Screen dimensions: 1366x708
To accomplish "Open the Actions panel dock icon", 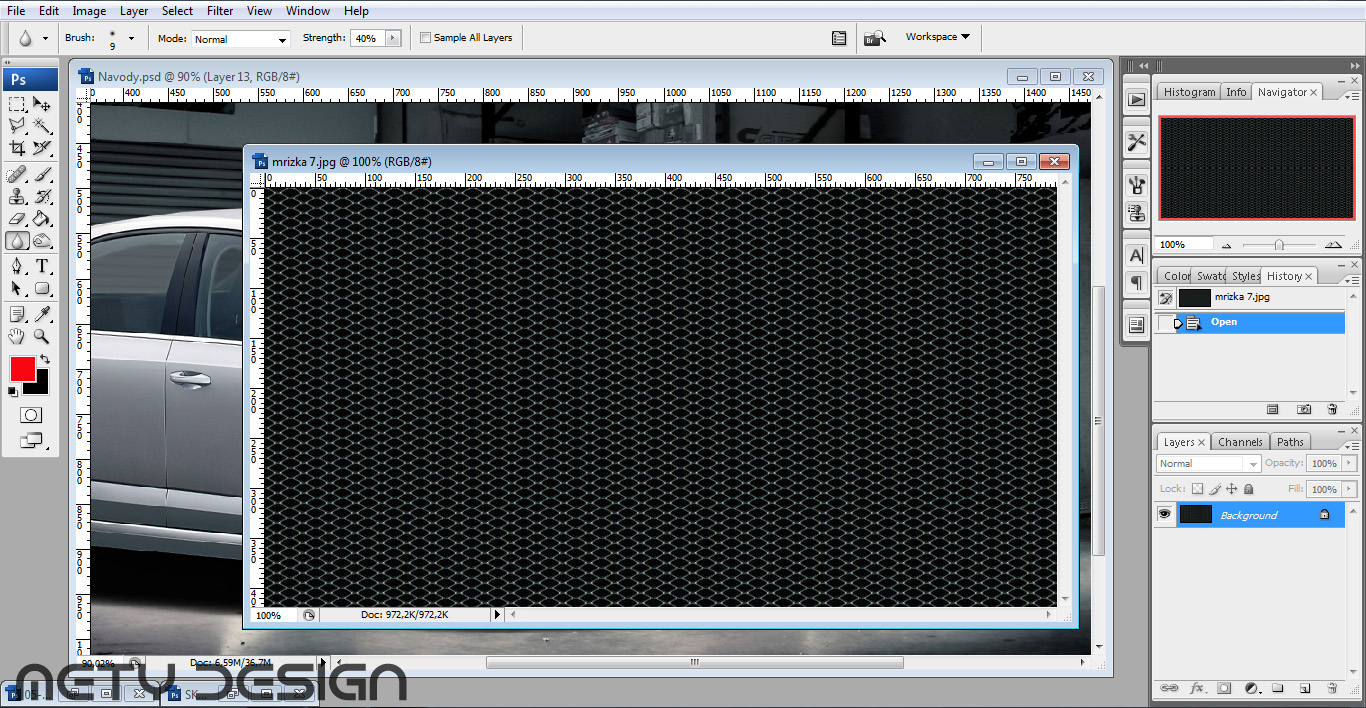I will (1136, 99).
